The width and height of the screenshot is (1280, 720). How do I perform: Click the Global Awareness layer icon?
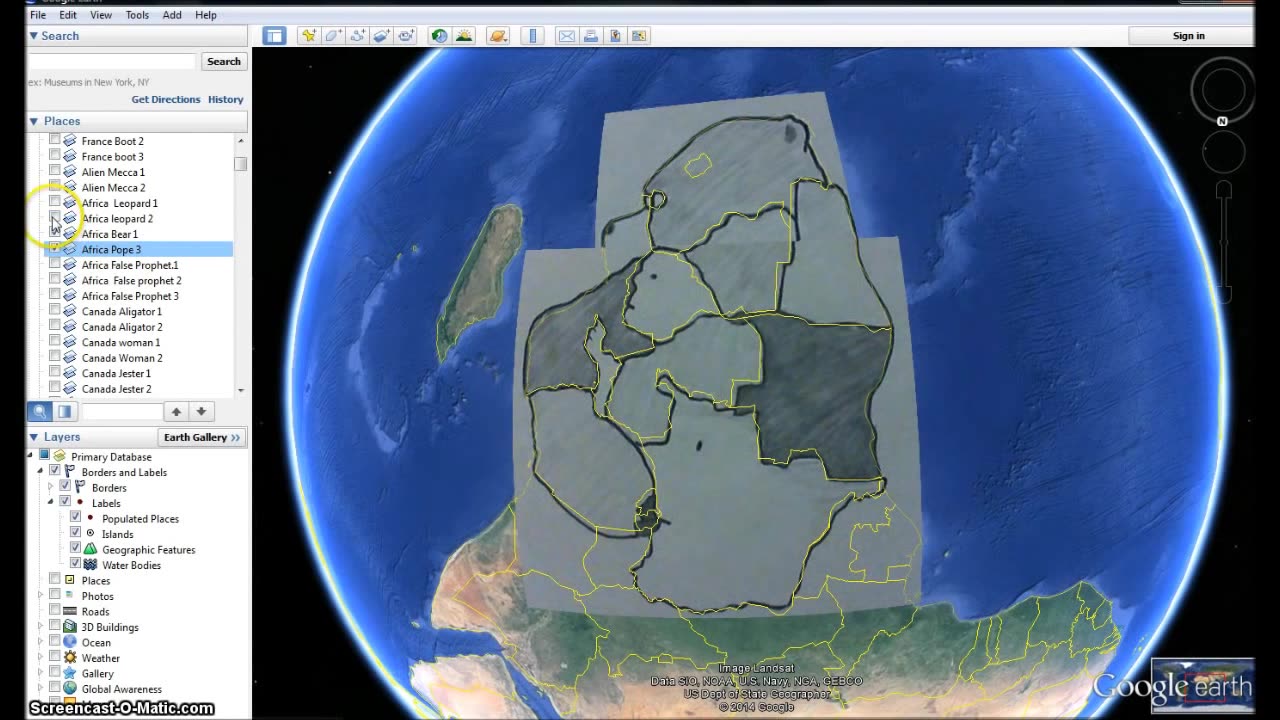(x=70, y=689)
